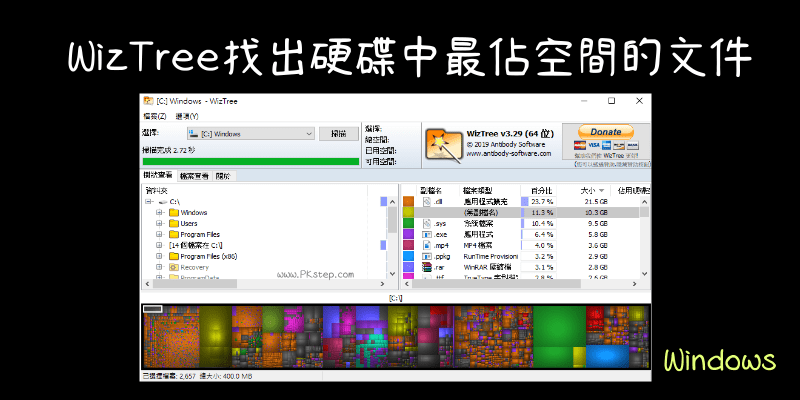
Task: Open the www.antibody-software.com link
Action: [x=509, y=154]
